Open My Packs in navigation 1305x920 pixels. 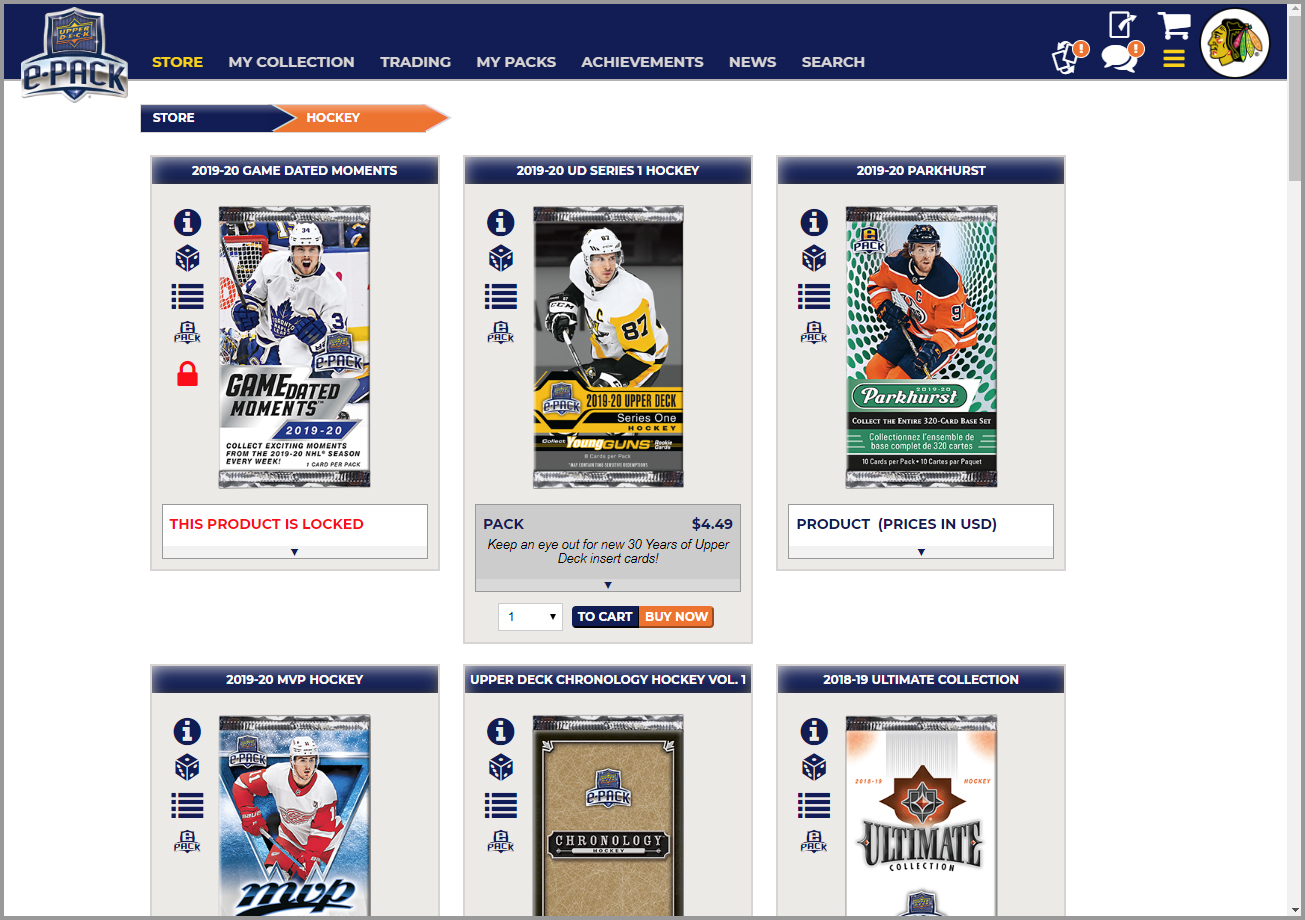click(516, 62)
